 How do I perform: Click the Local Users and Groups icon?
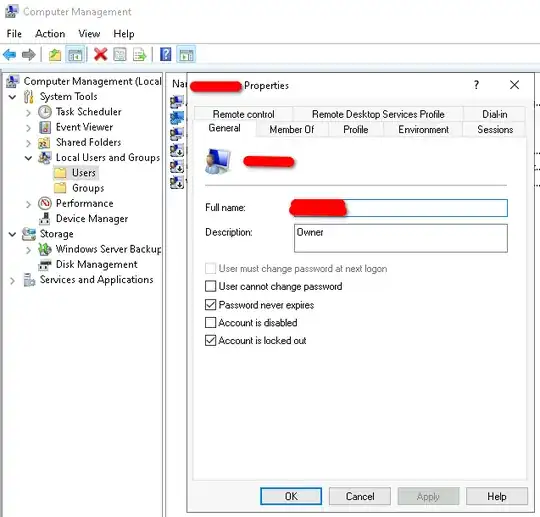click(x=45, y=158)
